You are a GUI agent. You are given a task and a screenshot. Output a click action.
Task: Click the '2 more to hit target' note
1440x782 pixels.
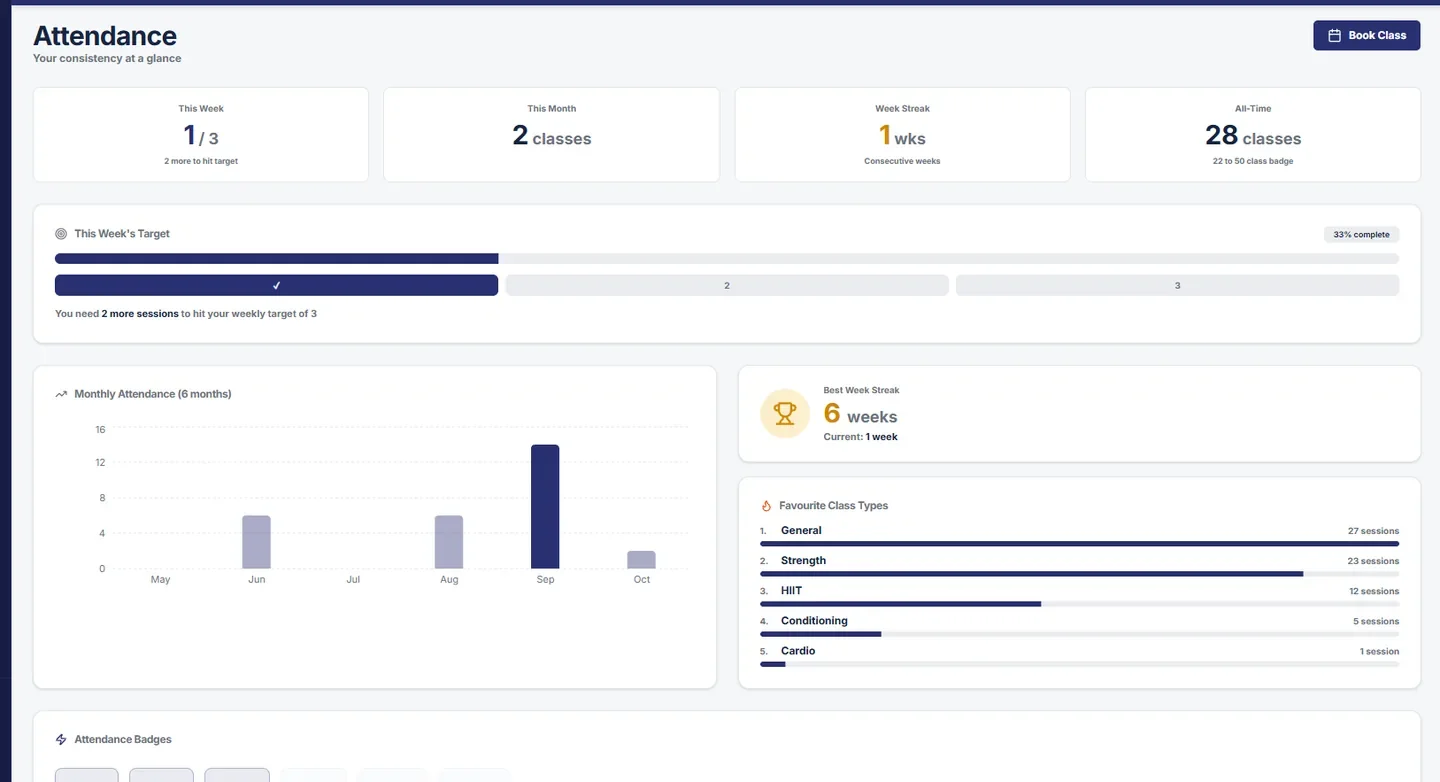(x=201, y=161)
